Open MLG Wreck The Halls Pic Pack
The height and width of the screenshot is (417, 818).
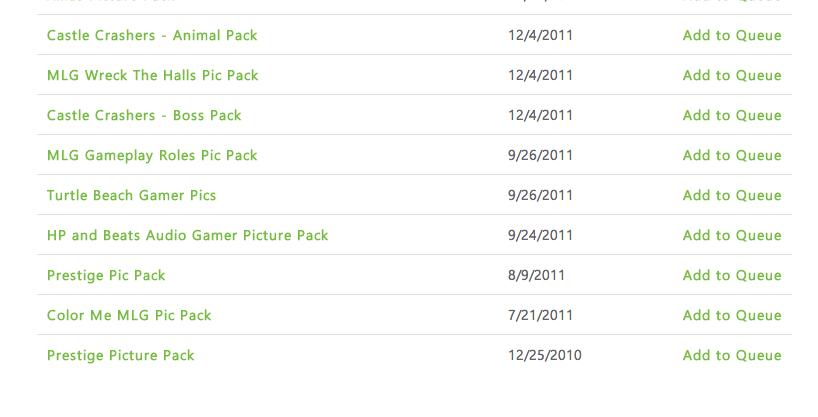coord(152,75)
